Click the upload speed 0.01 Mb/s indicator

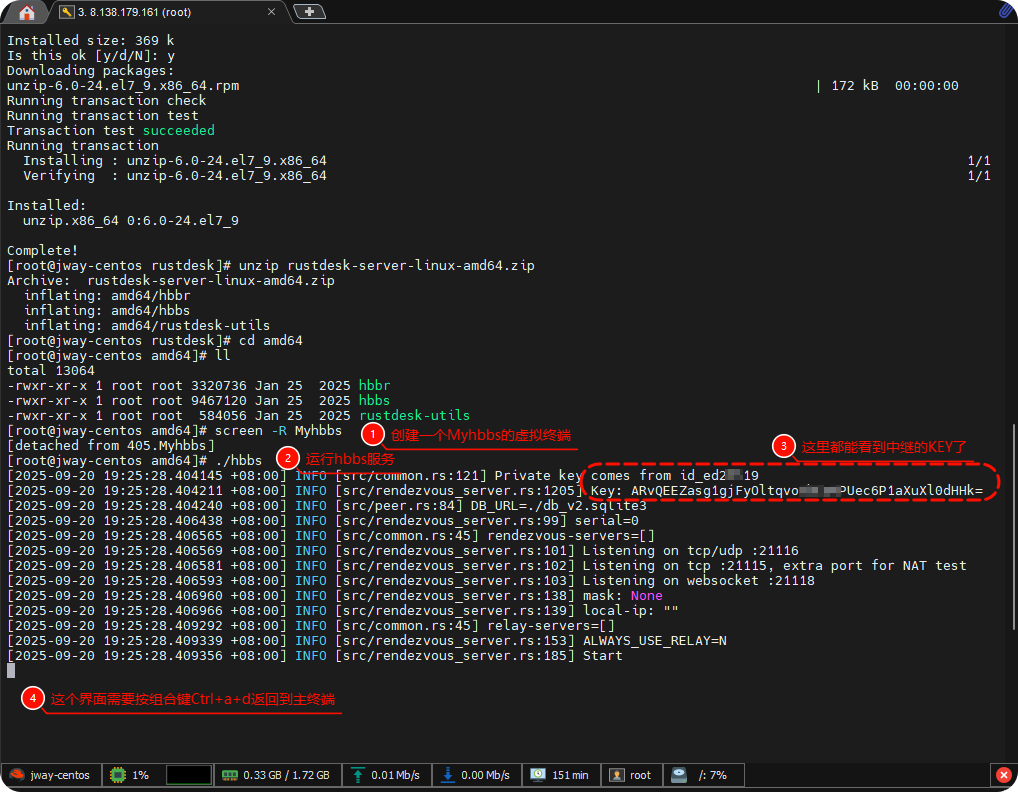point(386,775)
